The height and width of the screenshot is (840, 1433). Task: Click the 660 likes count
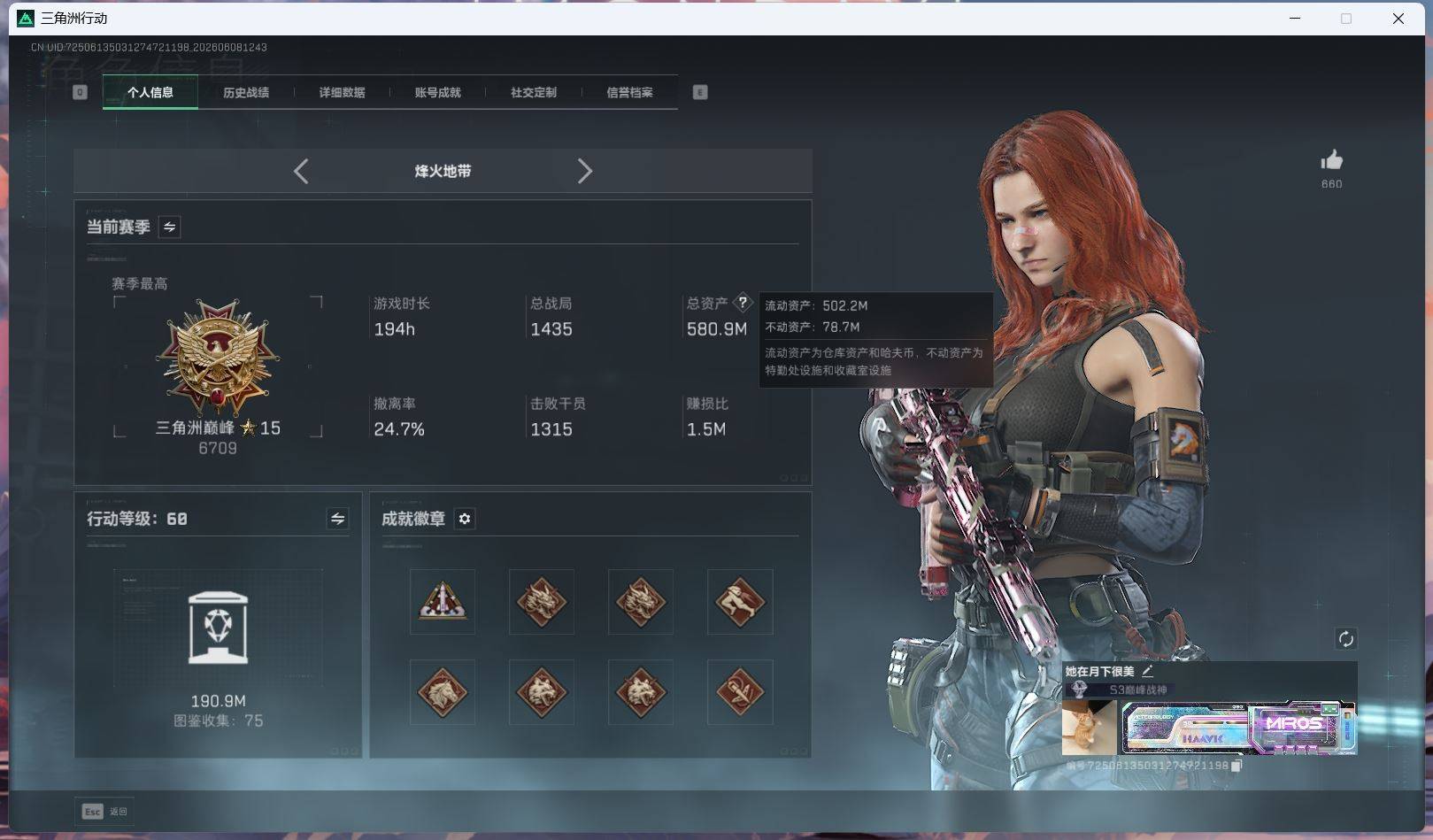tap(1331, 184)
